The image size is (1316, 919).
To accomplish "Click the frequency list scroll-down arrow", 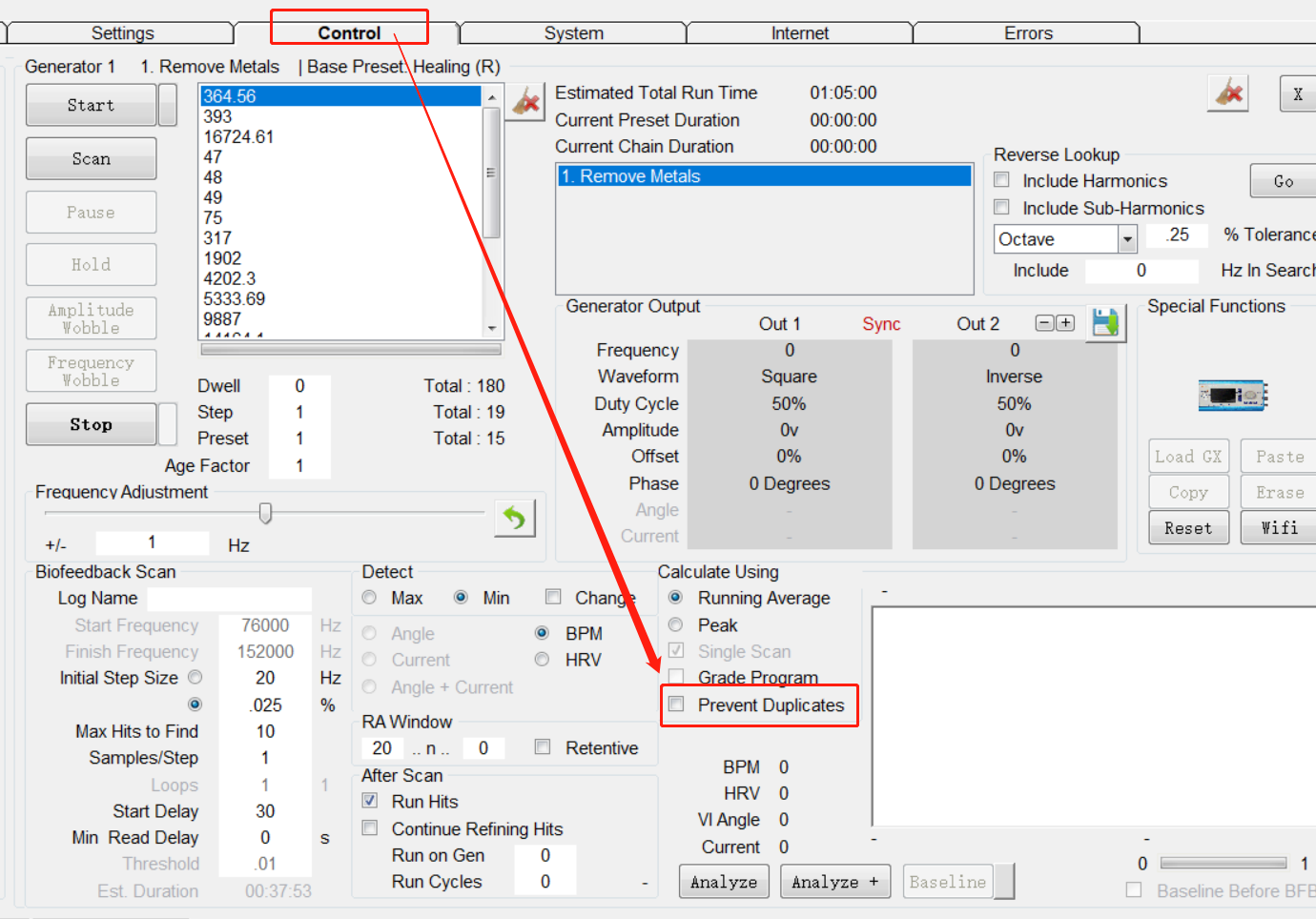I will pyautogui.click(x=492, y=328).
